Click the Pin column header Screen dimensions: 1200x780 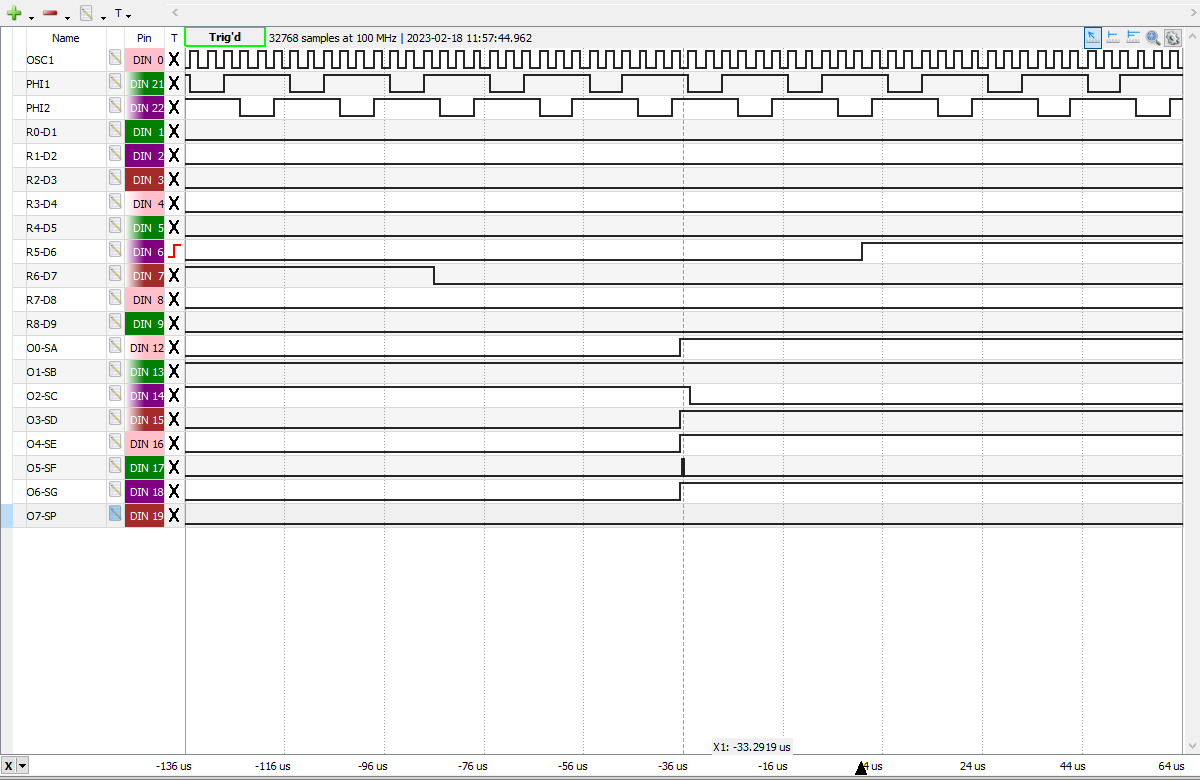144,38
